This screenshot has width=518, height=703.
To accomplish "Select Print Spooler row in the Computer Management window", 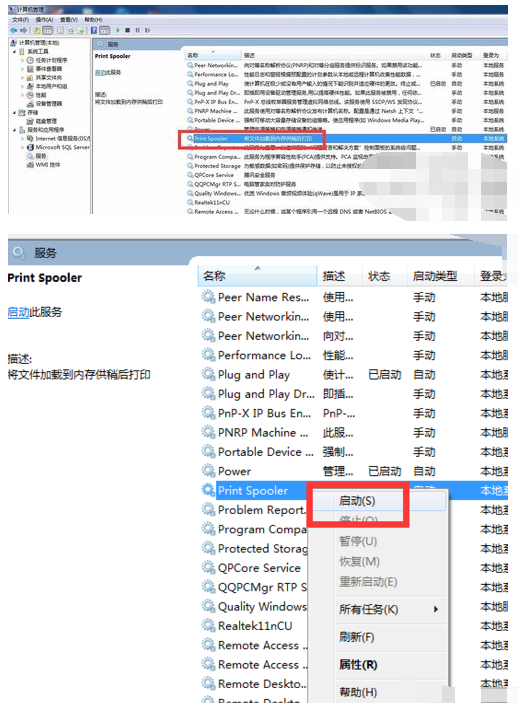I will tap(346, 139).
